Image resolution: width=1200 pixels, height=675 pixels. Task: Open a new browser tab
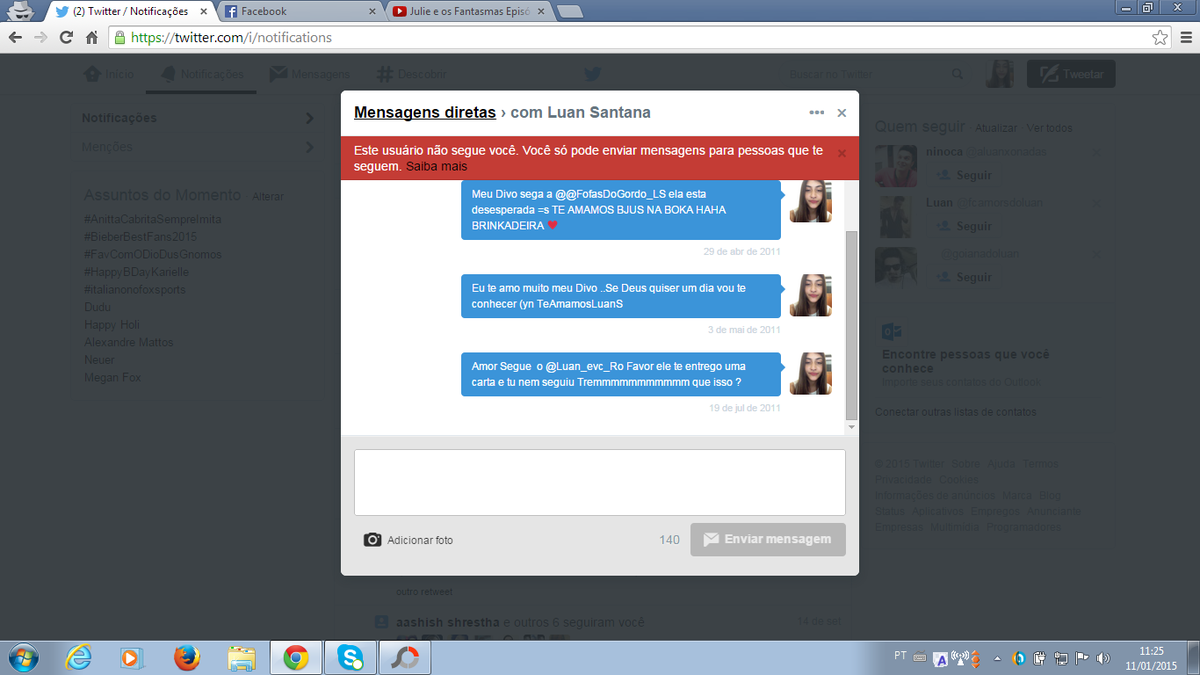click(570, 12)
